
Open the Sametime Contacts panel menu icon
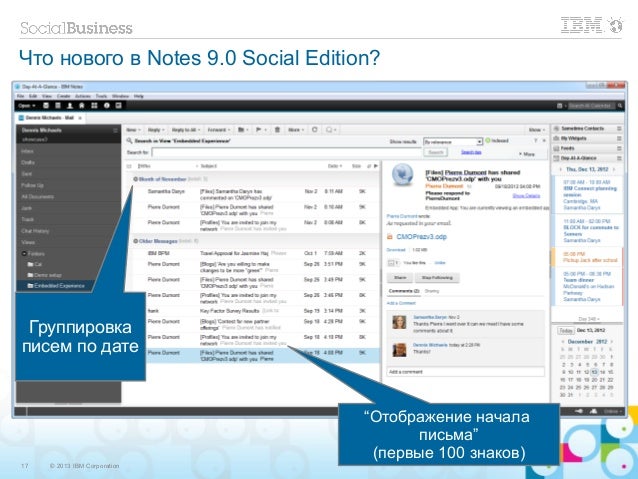[x=619, y=129]
